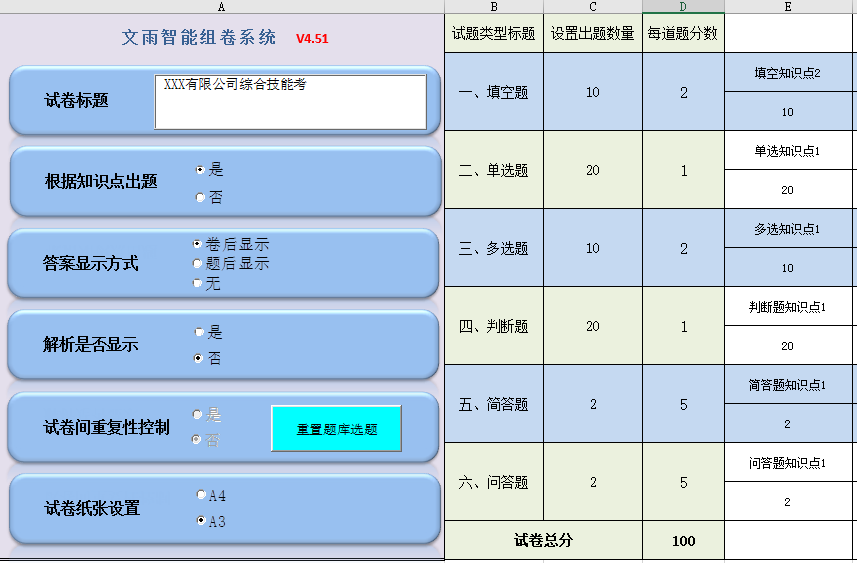
Task: Pick A4 paper size option
Action: pyautogui.click(x=200, y=495)
